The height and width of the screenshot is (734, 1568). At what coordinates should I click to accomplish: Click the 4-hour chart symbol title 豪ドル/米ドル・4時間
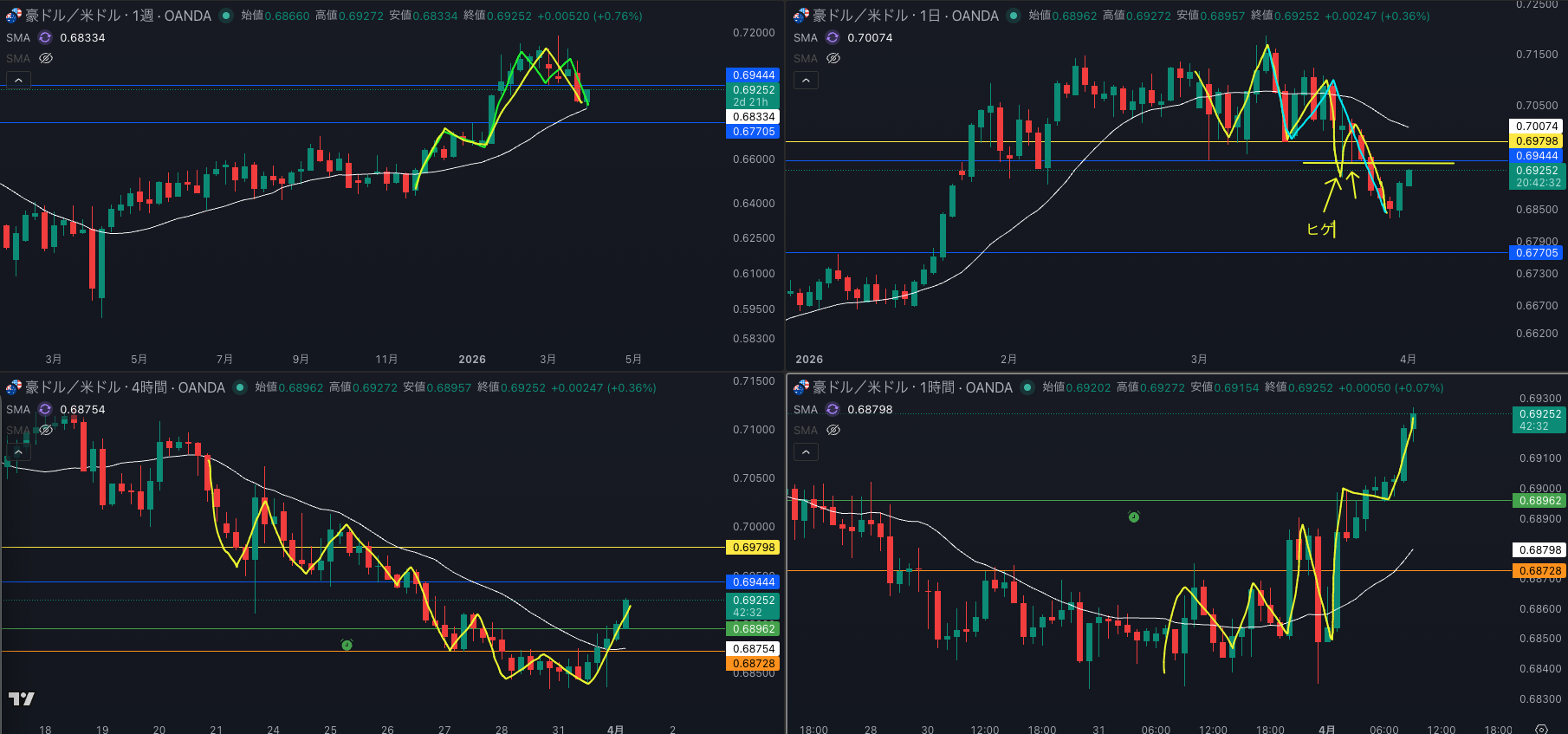[125, 387]
